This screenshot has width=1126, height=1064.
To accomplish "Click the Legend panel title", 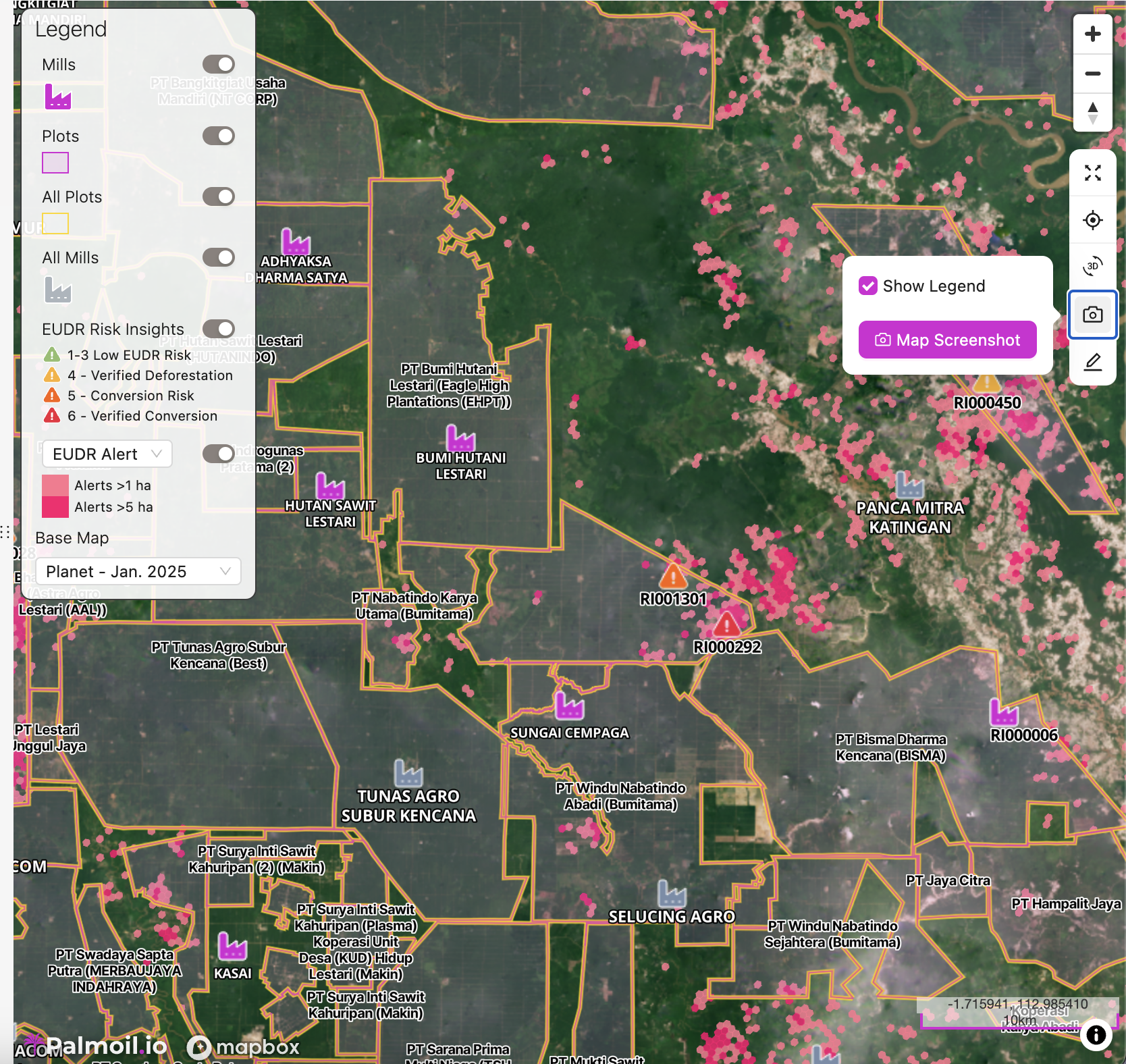I will tap(71, 30).
